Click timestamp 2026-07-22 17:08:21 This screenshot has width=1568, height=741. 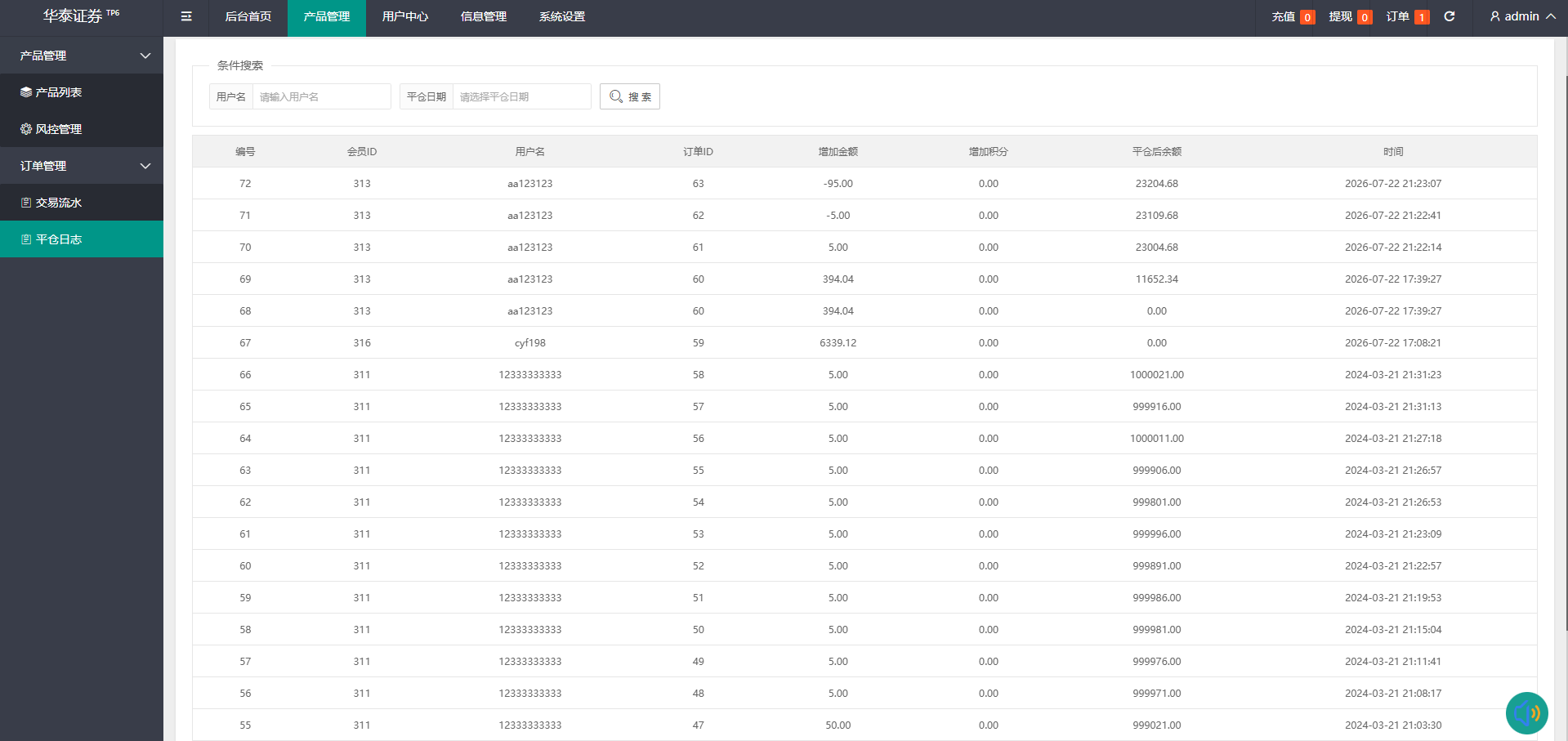pos(1393,343)
